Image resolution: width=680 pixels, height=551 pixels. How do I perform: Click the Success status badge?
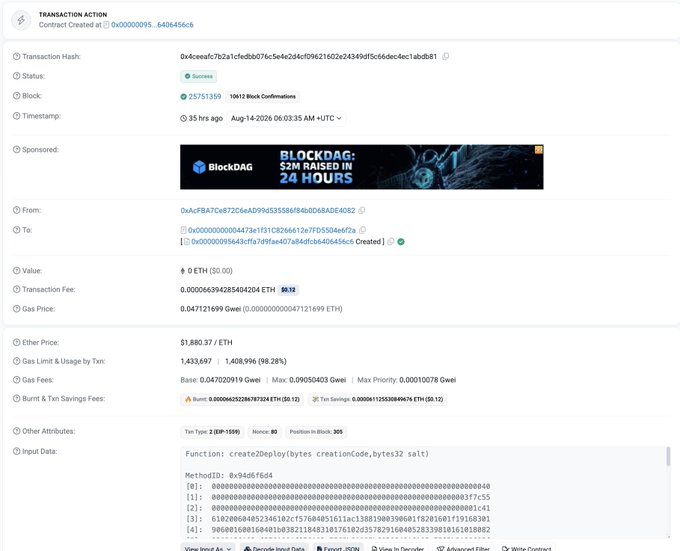(199, 76)
